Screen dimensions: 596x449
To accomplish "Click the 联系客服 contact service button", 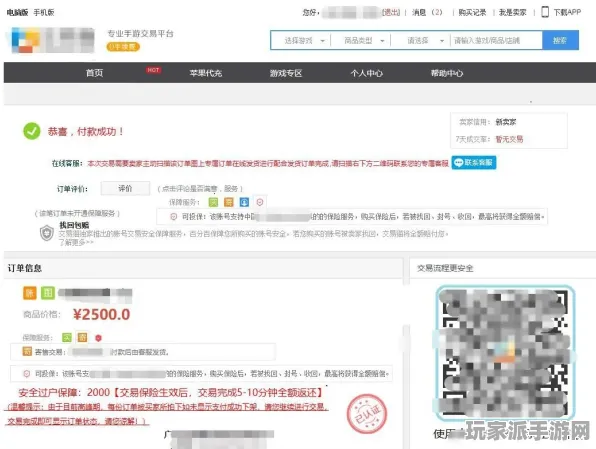I will 474,163.
